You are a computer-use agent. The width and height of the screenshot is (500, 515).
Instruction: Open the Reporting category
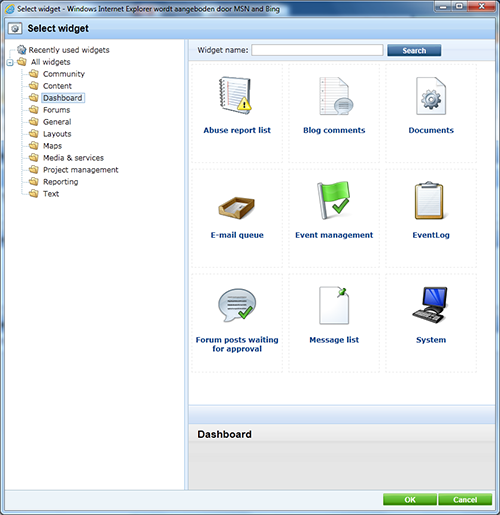pos(60,182)
